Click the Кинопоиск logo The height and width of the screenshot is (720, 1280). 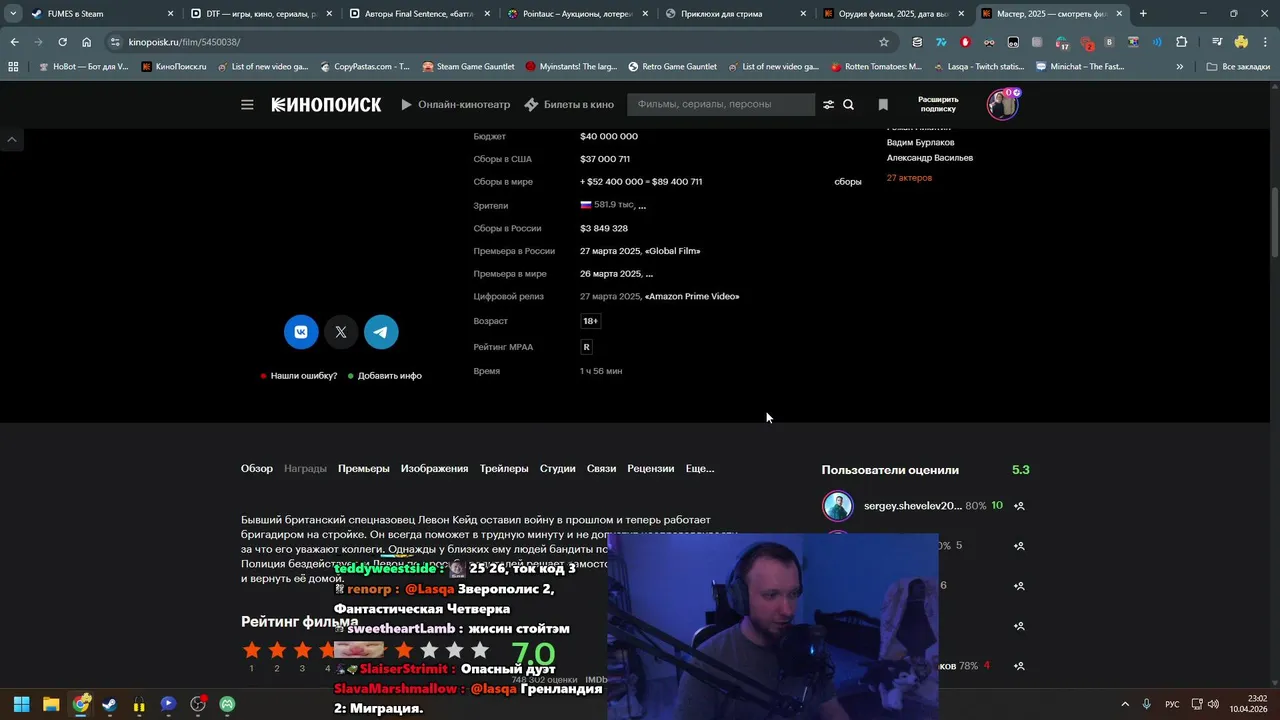click(x=326, y=104)
